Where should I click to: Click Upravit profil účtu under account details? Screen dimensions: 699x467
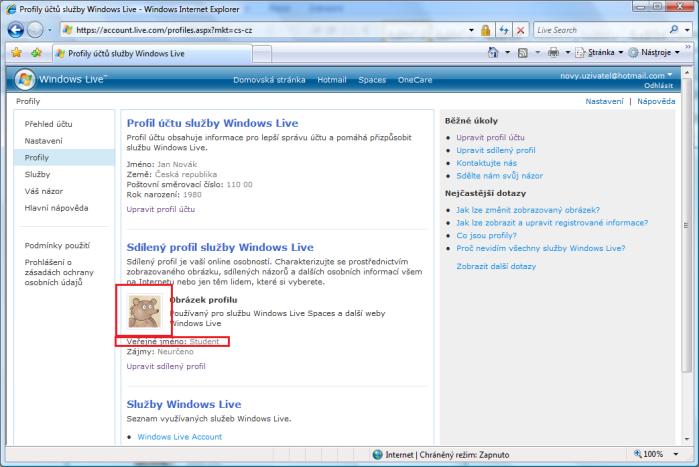coord(160,209)
